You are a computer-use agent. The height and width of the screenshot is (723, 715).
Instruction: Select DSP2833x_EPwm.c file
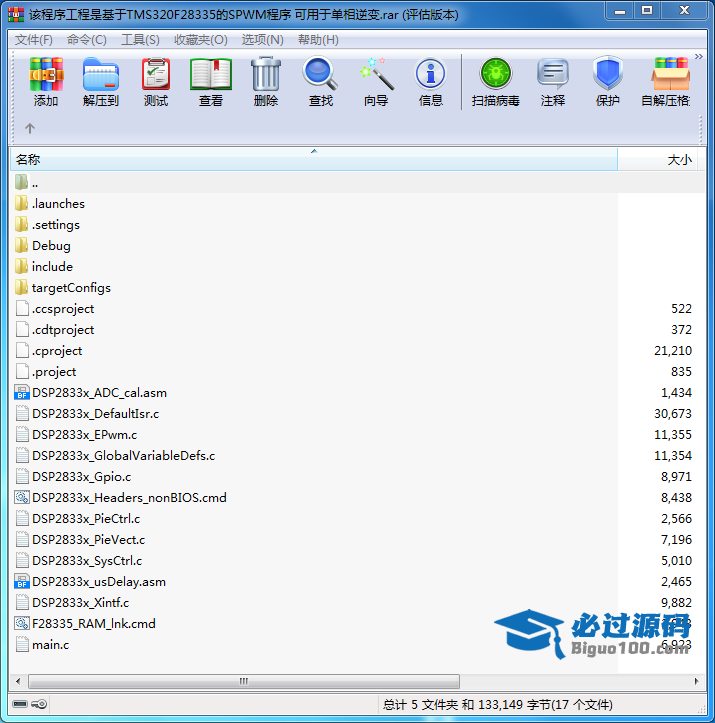pyautogui.click(x=84, y=435)
